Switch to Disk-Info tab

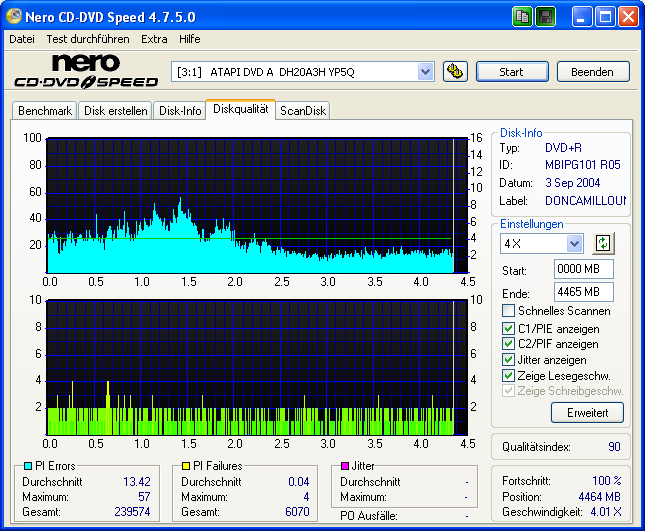(180, 111)
